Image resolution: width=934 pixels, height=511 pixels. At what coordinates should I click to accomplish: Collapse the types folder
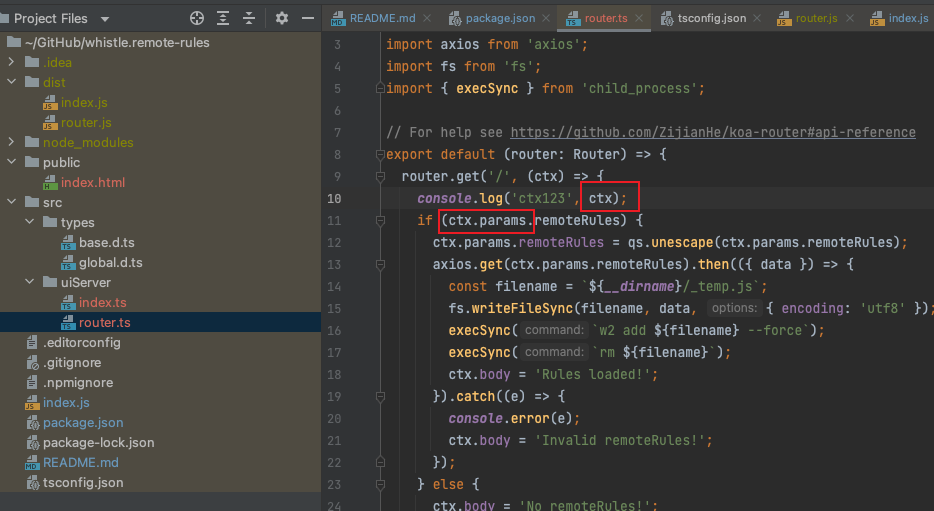click(x=30, y=222)
